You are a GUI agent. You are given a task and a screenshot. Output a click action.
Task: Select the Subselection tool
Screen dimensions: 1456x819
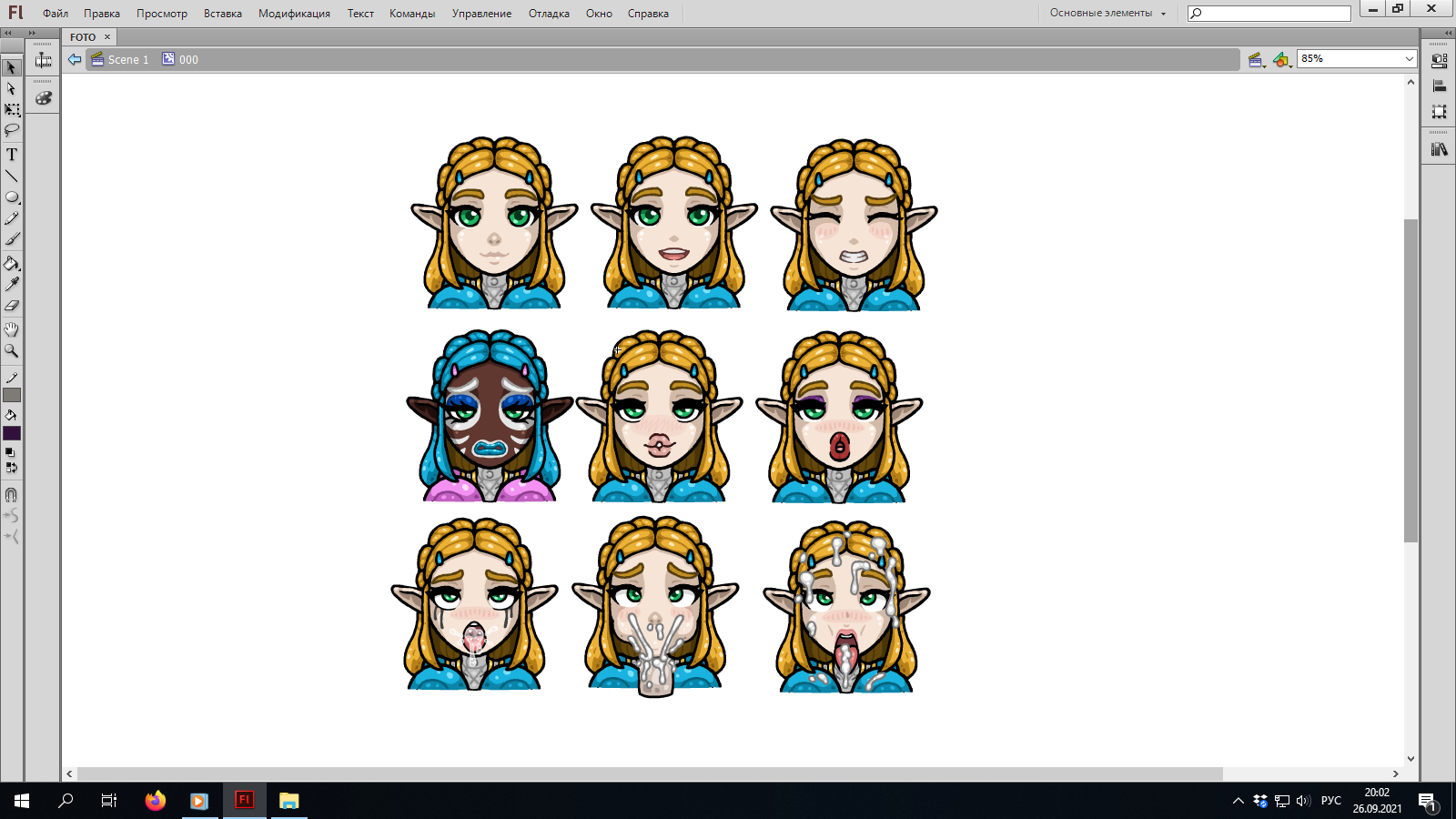[x=12, y=89]
